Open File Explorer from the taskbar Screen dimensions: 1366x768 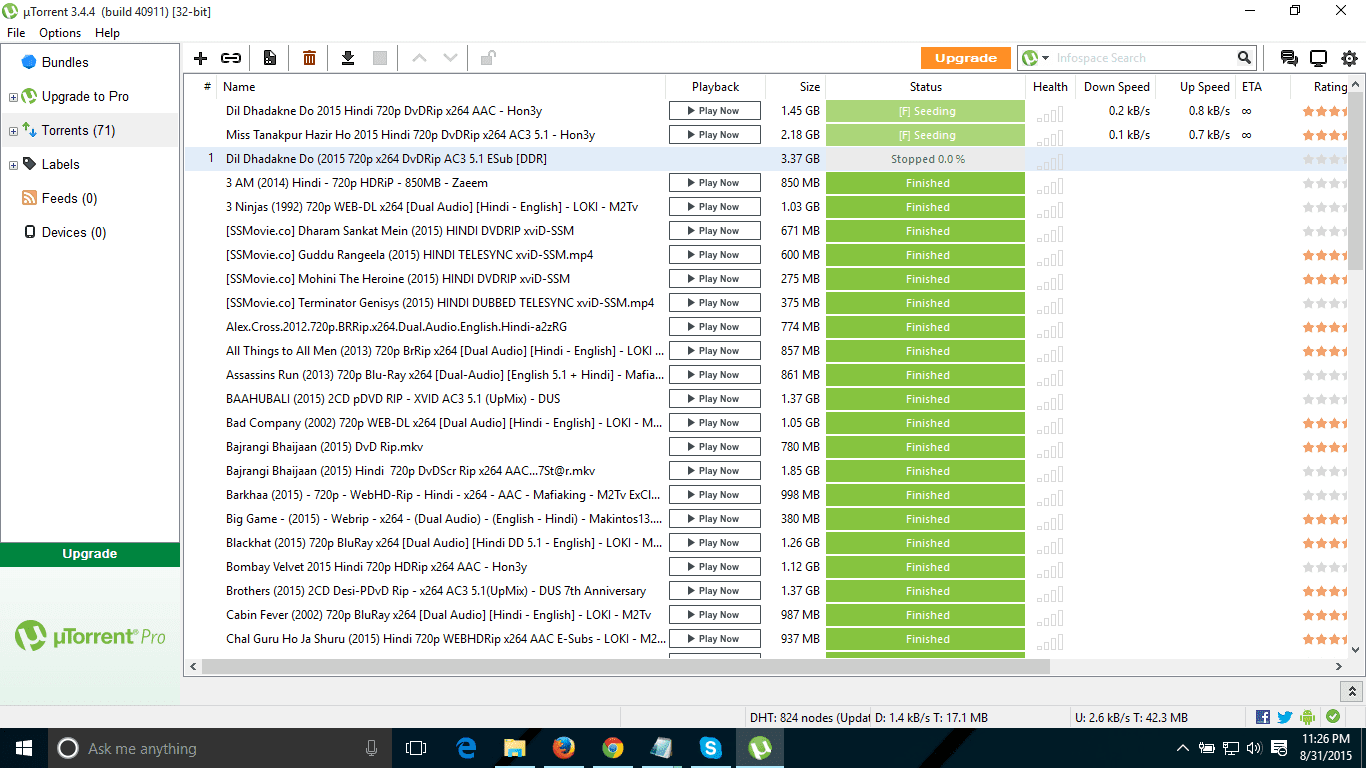point(515,748)
